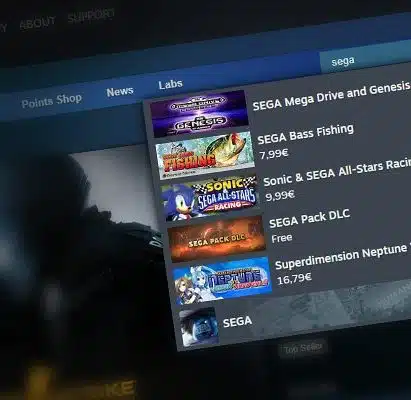Go to the SEGA publisher page label
This screenshot has width=411, height=400.
pos(237,322)
